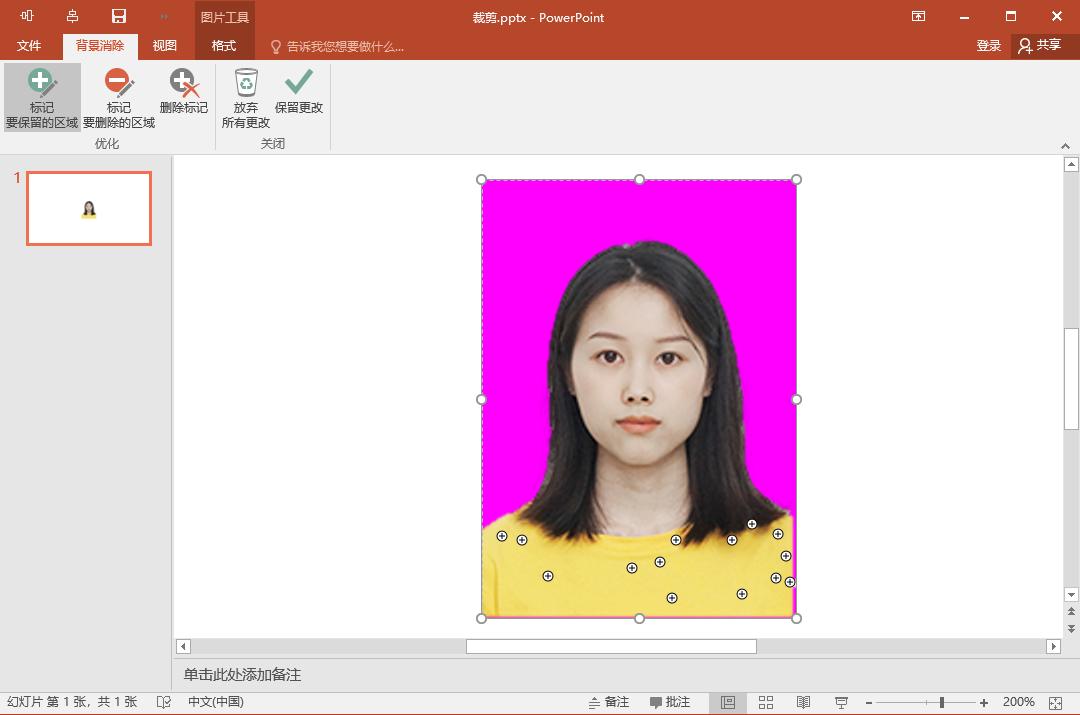Select the 标记要保留的区域 tool
Screen dimensions: 1080x715
40,96
